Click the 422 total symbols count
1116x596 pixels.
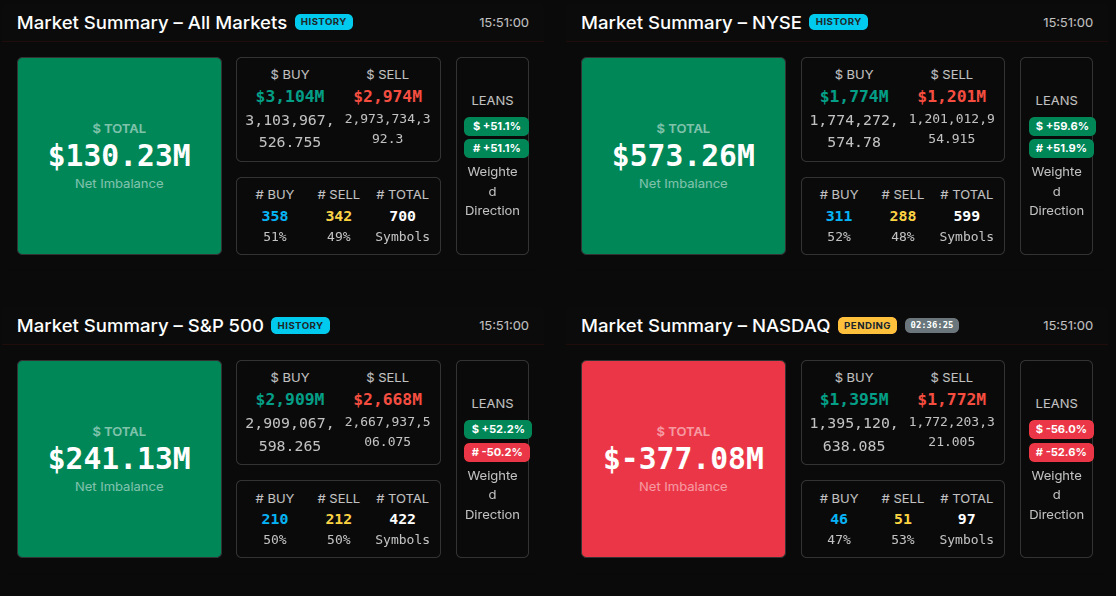point(402,520)
